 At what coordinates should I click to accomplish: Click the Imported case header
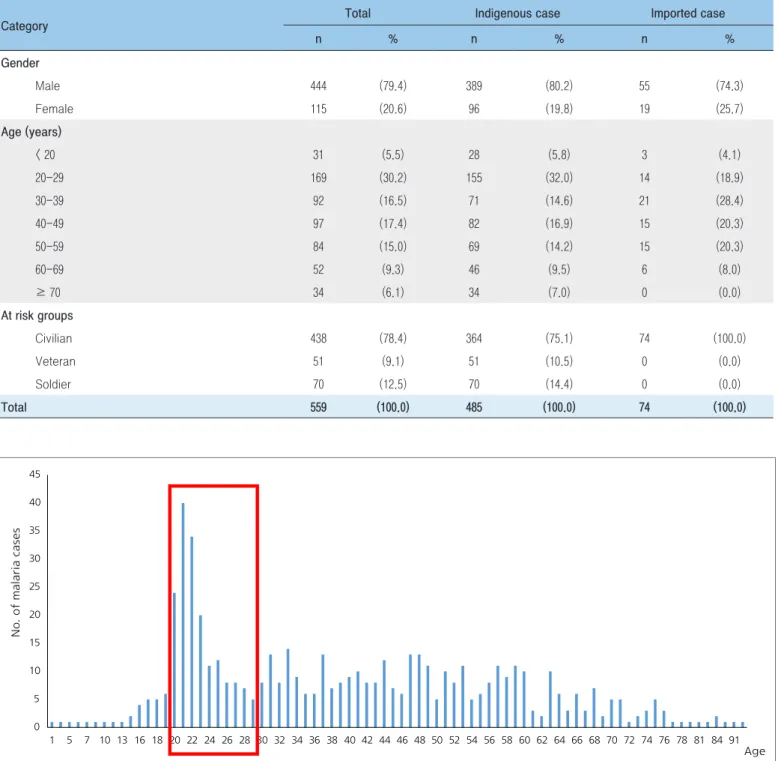687,13
